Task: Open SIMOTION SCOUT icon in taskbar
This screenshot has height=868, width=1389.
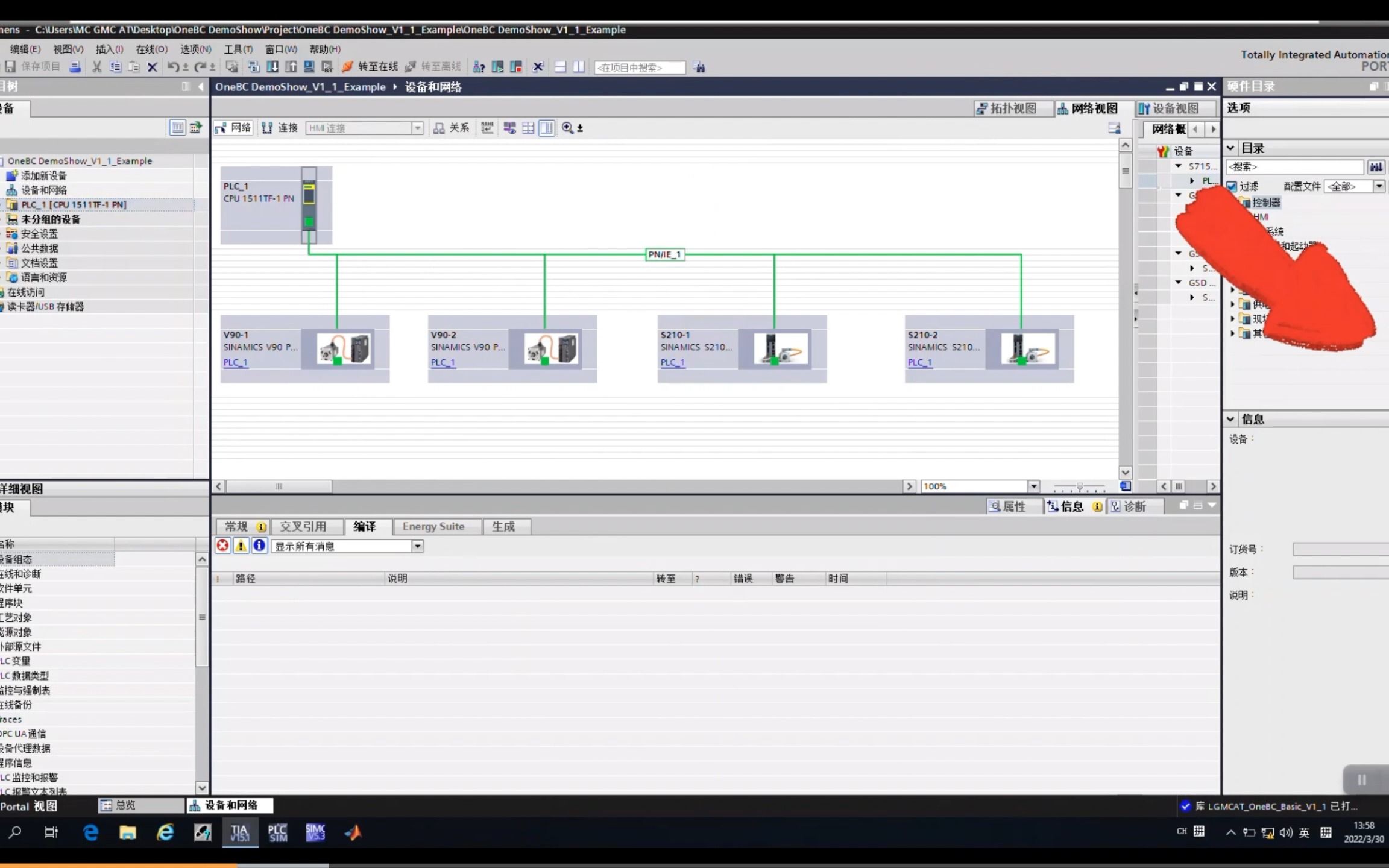Action: [315, 833]
